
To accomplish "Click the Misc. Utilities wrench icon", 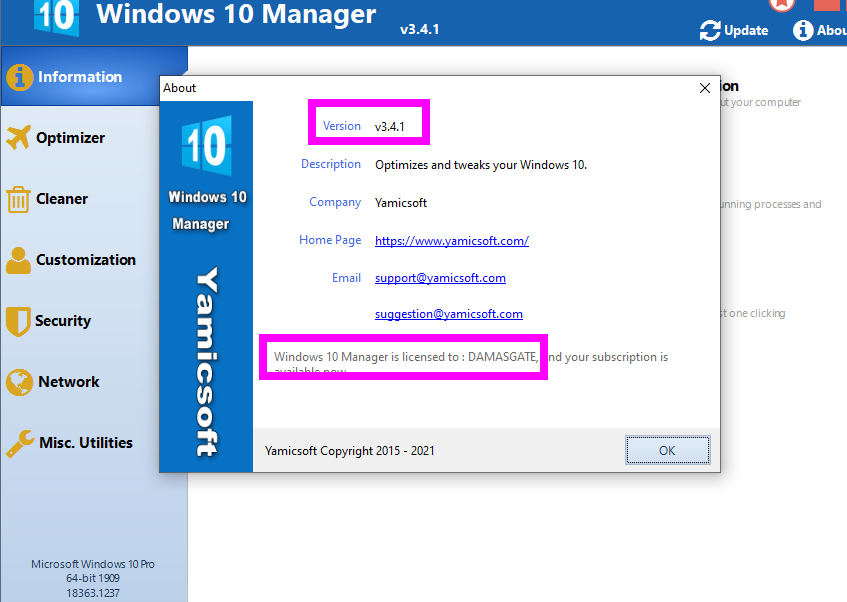I will click(20, 443).
